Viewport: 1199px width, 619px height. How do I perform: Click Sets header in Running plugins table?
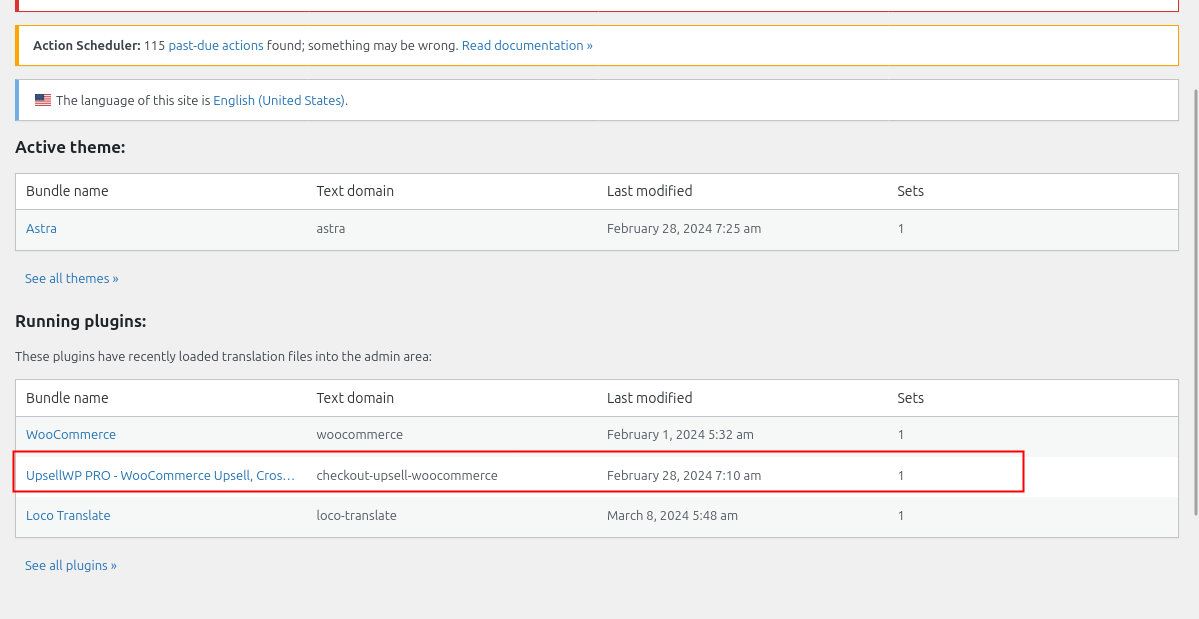click(910, 398)
